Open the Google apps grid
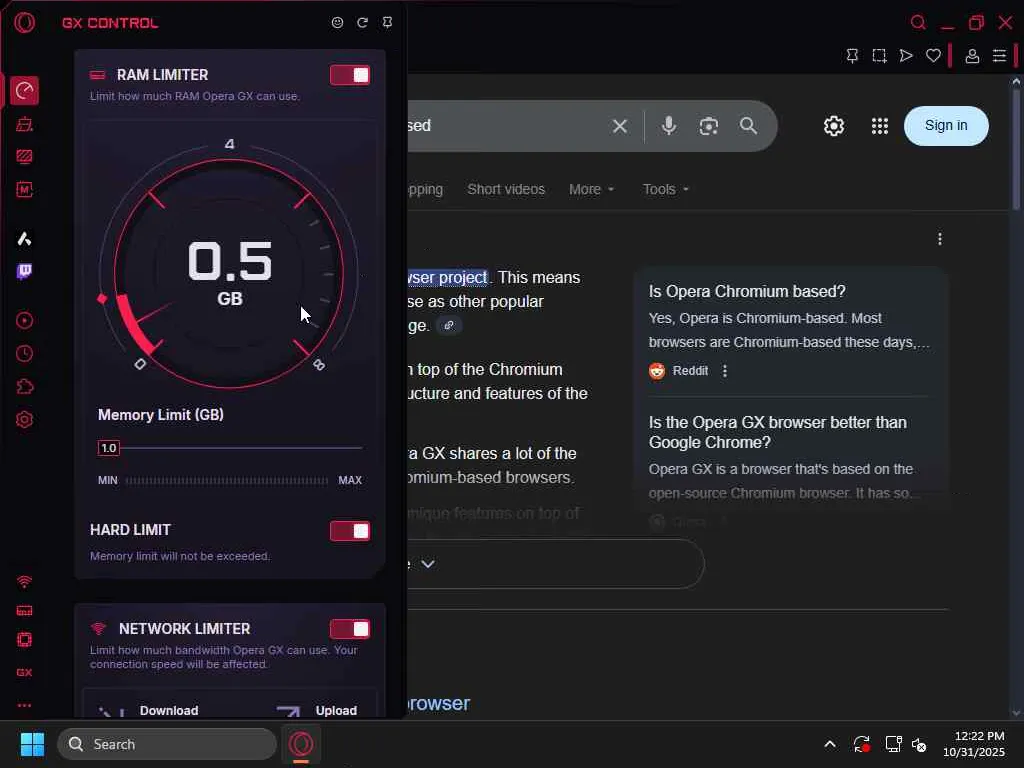Image resolution: width=1024 pixels, height=768 pixels. coord(880,126)
